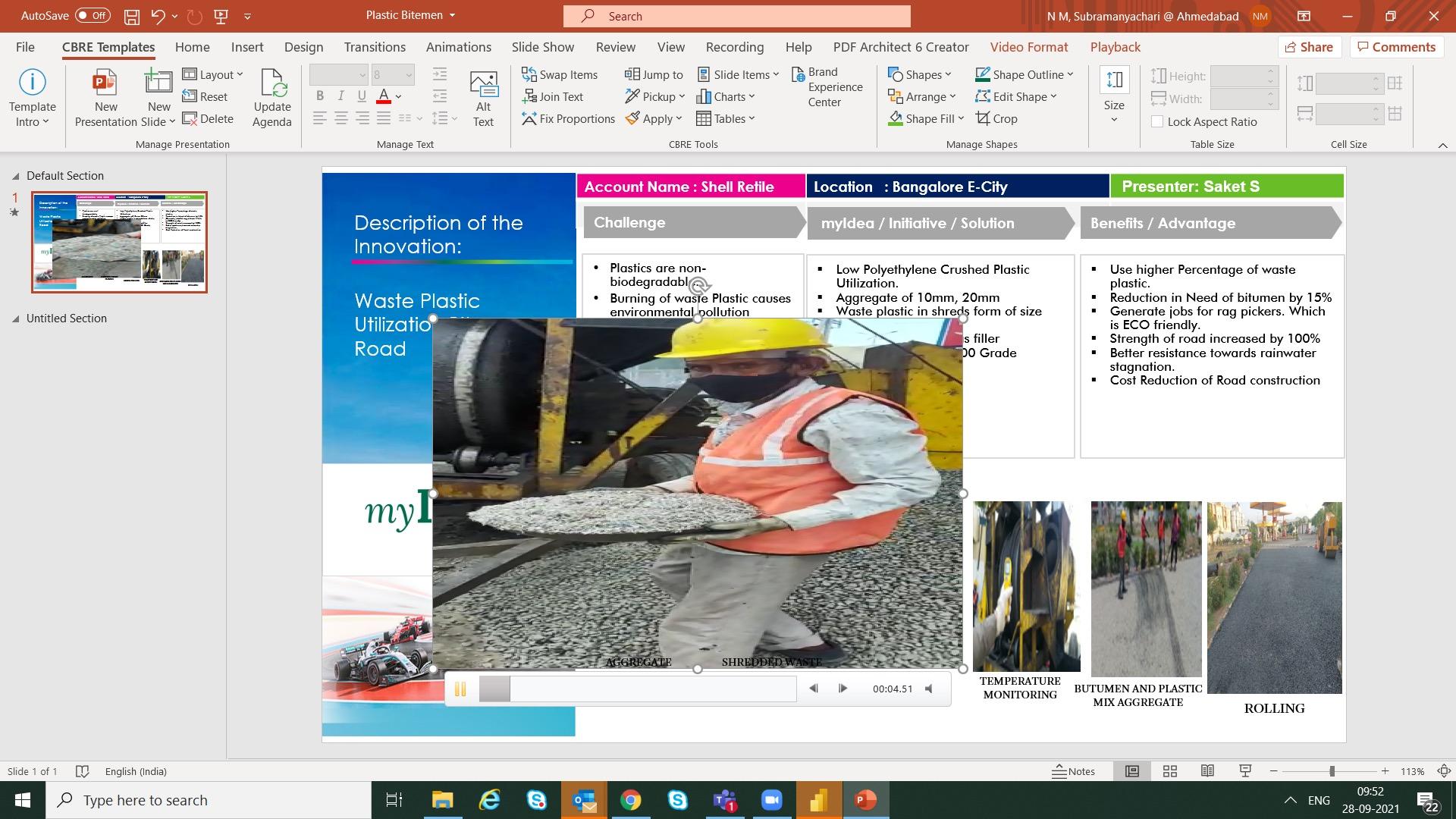This screenshot has width=1456, height=819.
Task: Click the Save icon in title bar
Action: pos(131,16)
